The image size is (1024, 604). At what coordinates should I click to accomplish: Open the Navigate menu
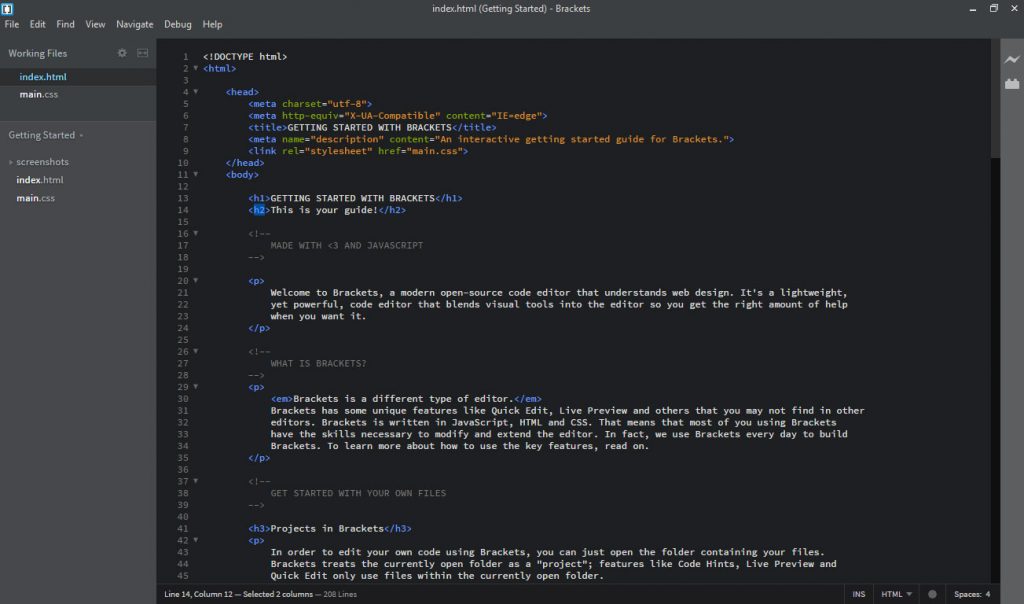tap(135, 24)
